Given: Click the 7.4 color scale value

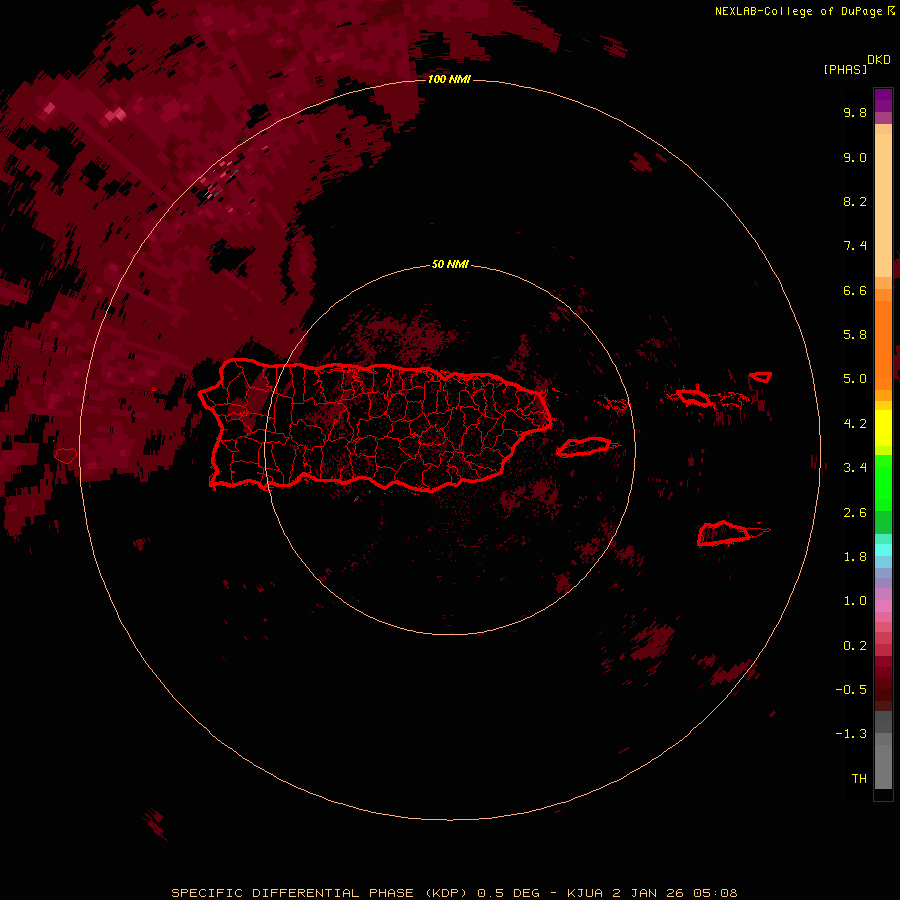Looking at the screenshot, I should 855,246.
